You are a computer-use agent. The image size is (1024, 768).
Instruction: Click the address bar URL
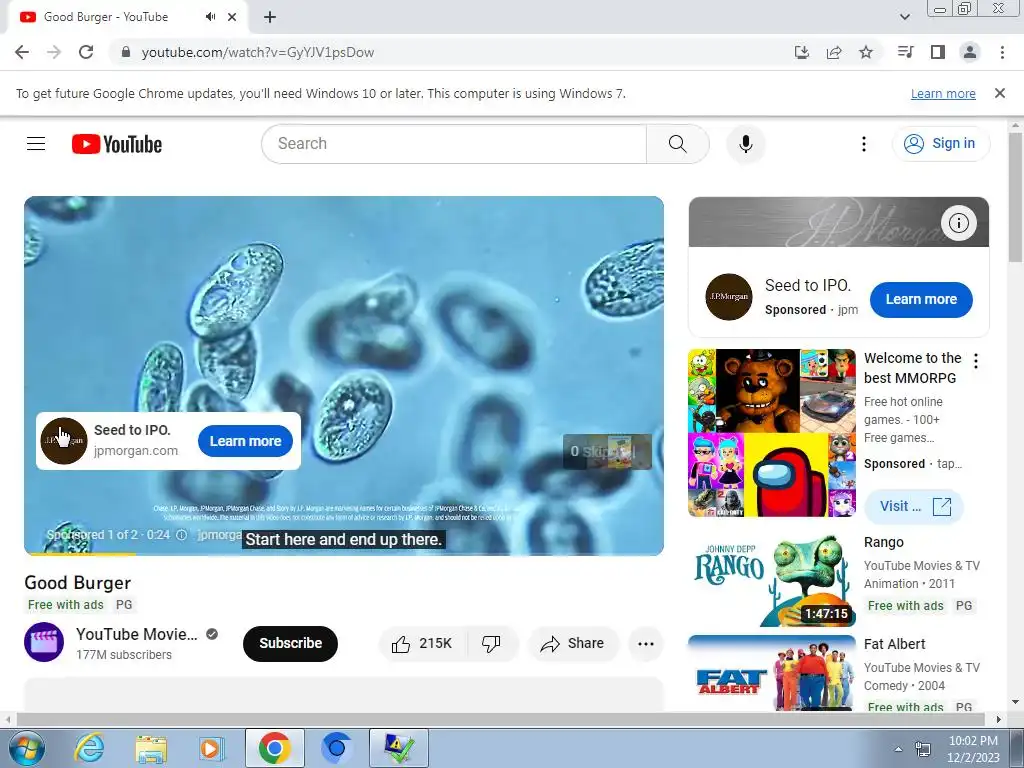pos(258,52)
